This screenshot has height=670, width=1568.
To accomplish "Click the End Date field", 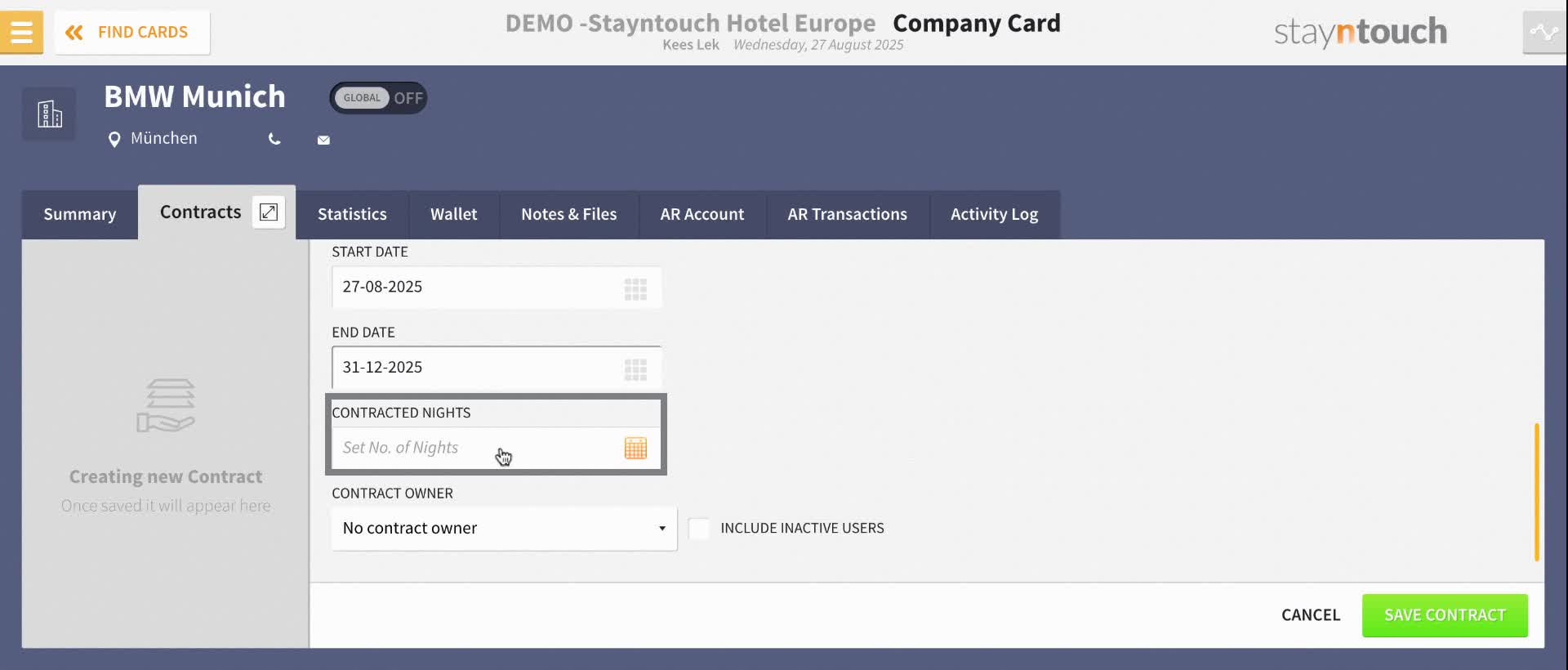I will (x=497, y=367).
